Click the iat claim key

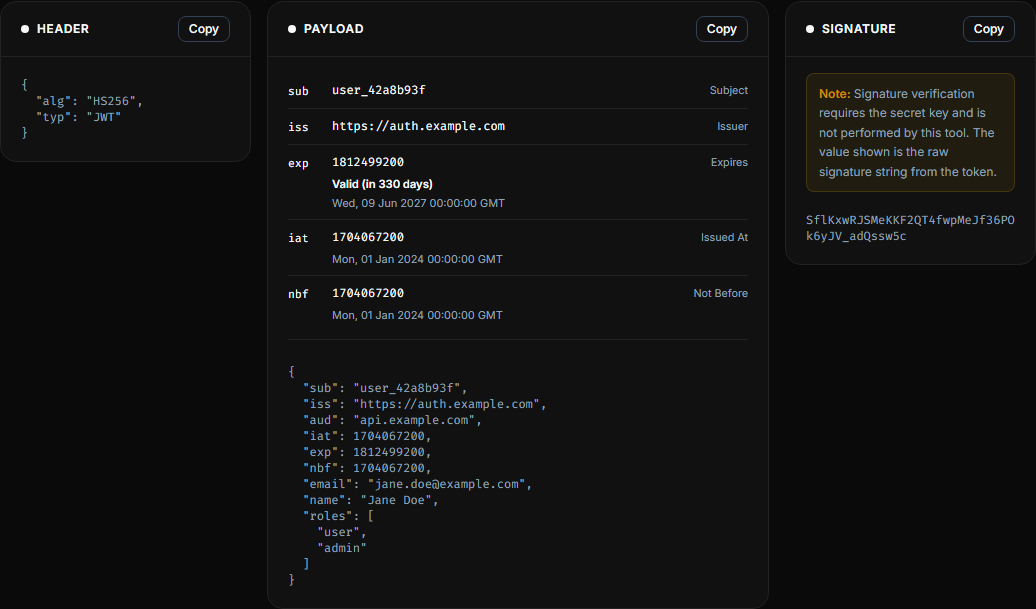pos(298,238)
